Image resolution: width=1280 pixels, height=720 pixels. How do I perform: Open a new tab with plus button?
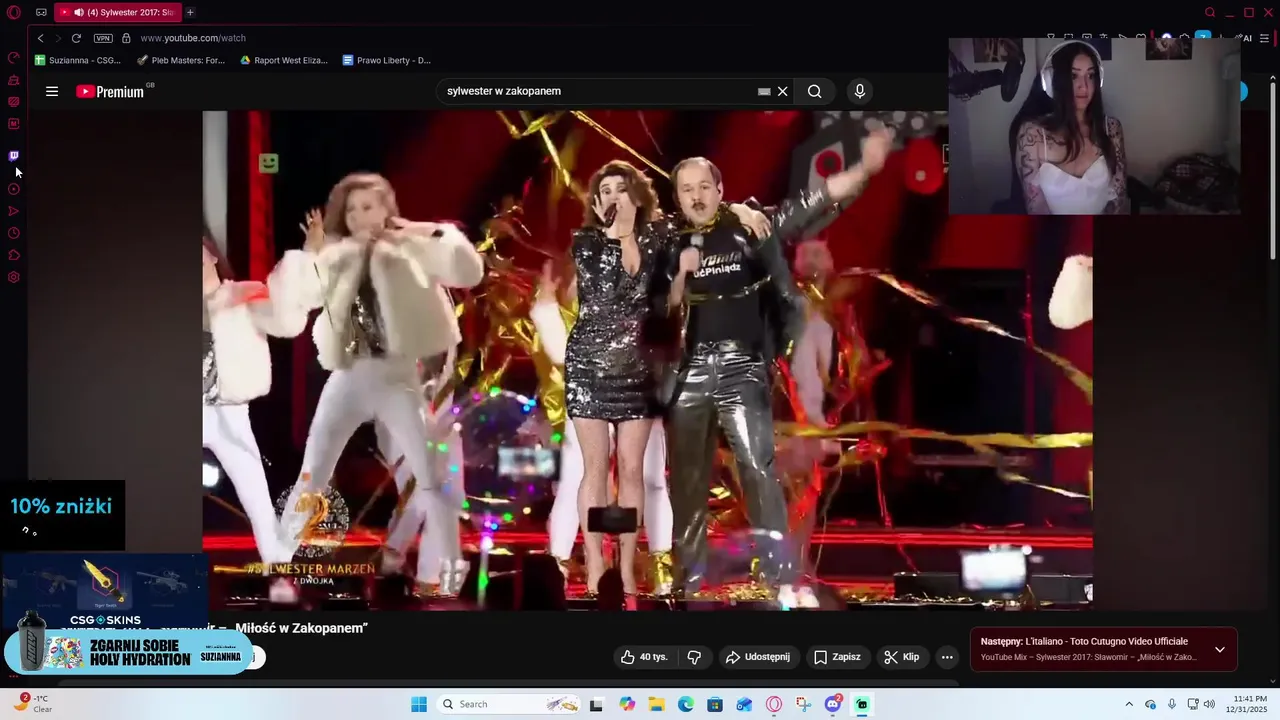[190, 12]
